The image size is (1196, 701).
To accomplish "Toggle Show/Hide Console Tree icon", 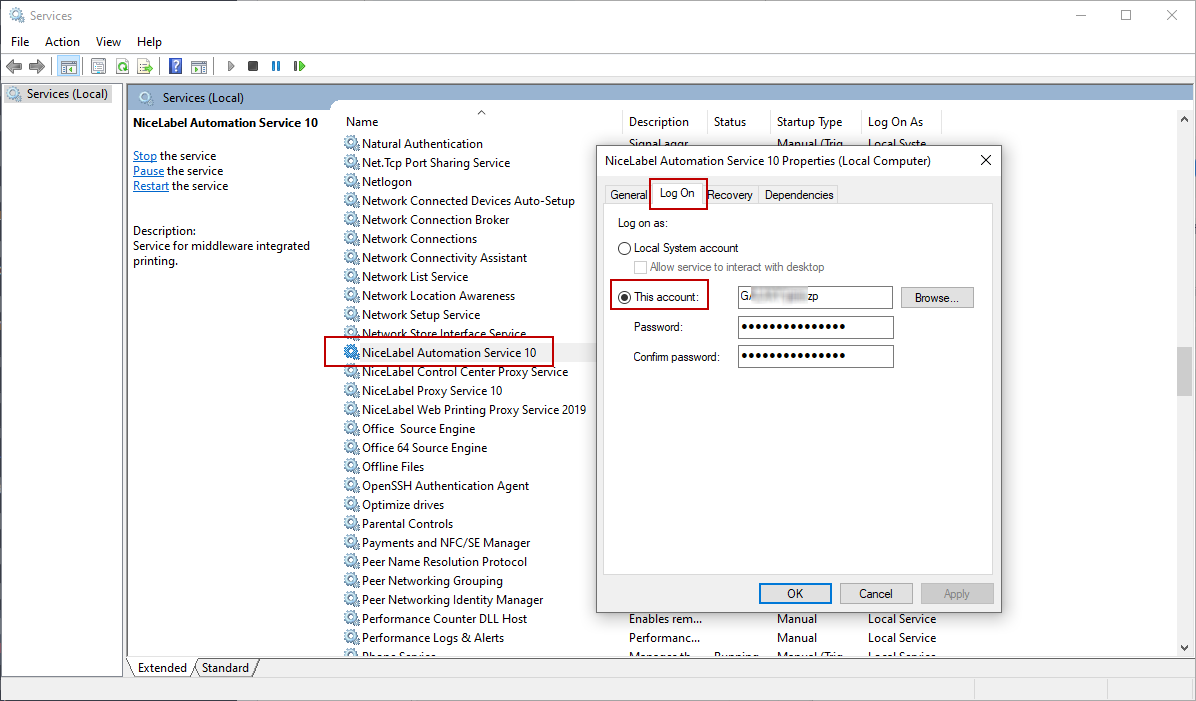I will pyautogui.click(x=69, y=67).
